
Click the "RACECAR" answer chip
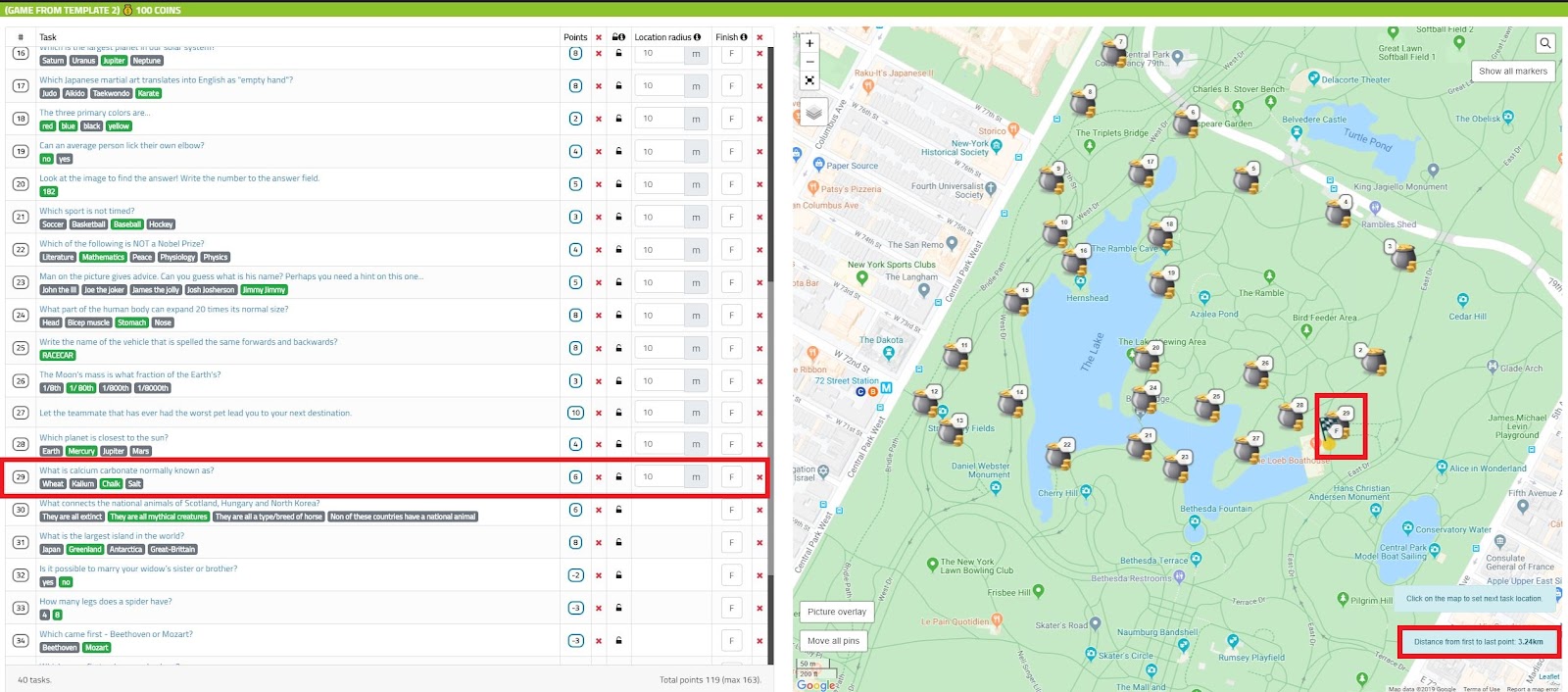click(58, 356)
